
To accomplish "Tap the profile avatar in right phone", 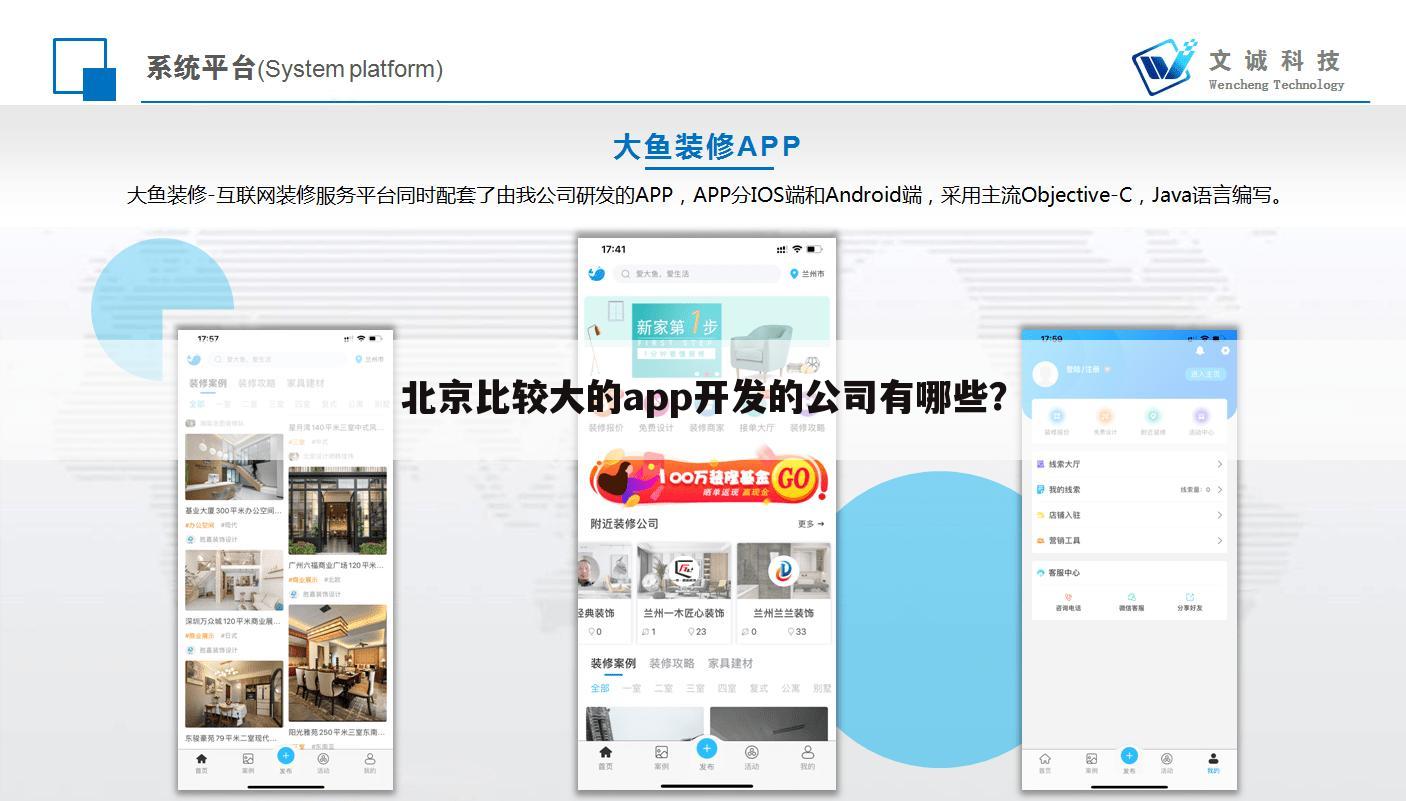I will (1046, 374).
